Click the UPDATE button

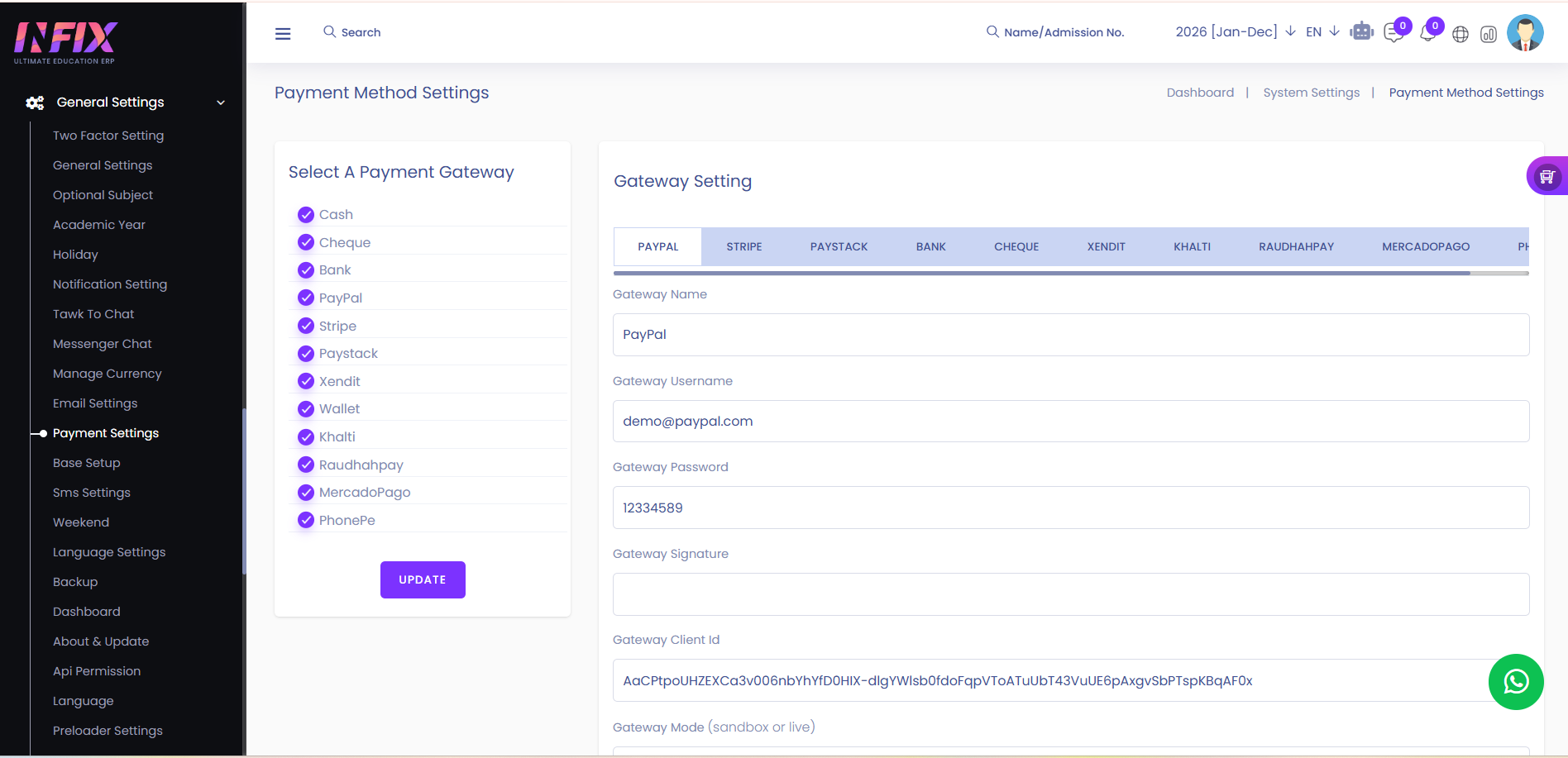[423, 579]
